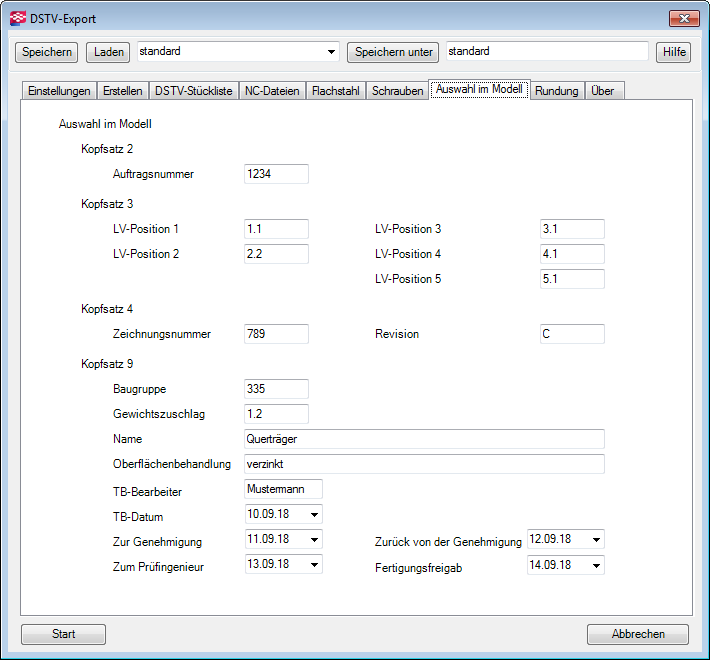Open the NC-Dateien tab

(x=272, y=91)
